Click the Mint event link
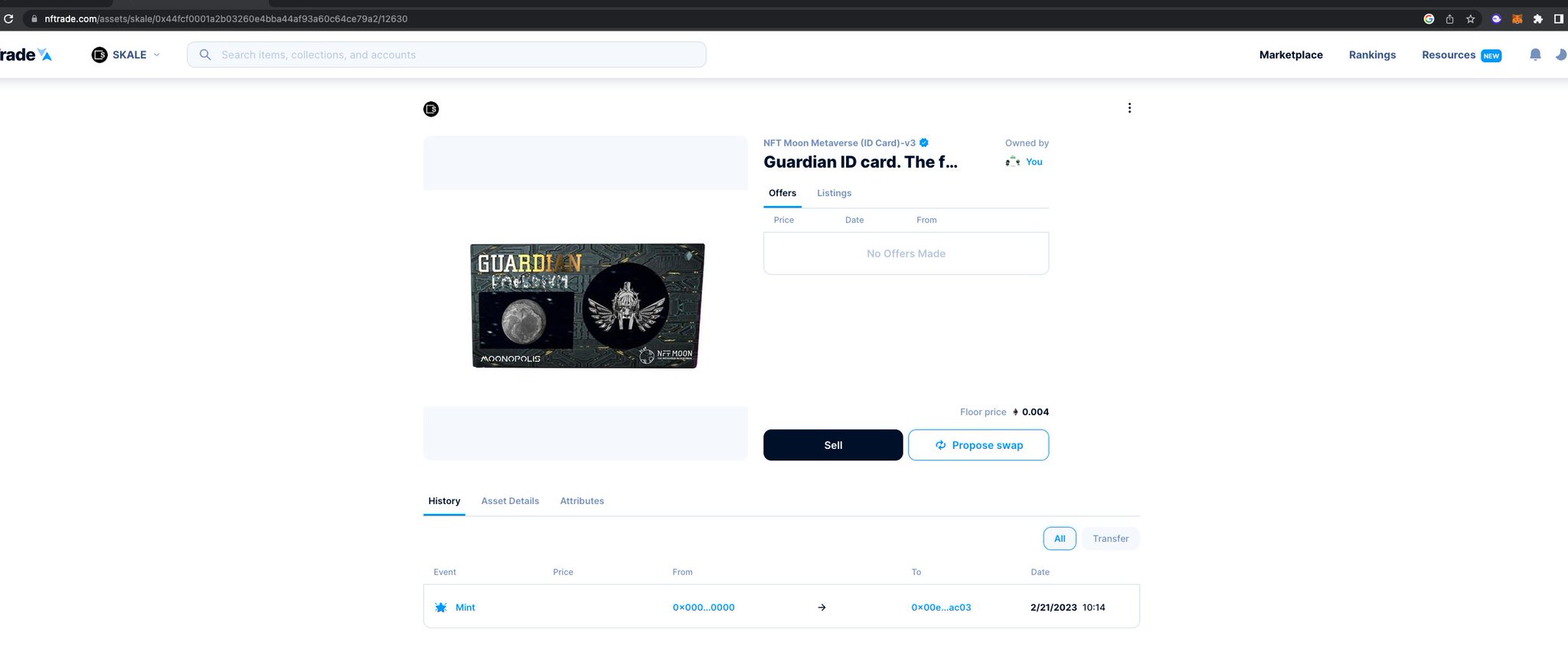The image size is (1568, 662). point(465,607)
